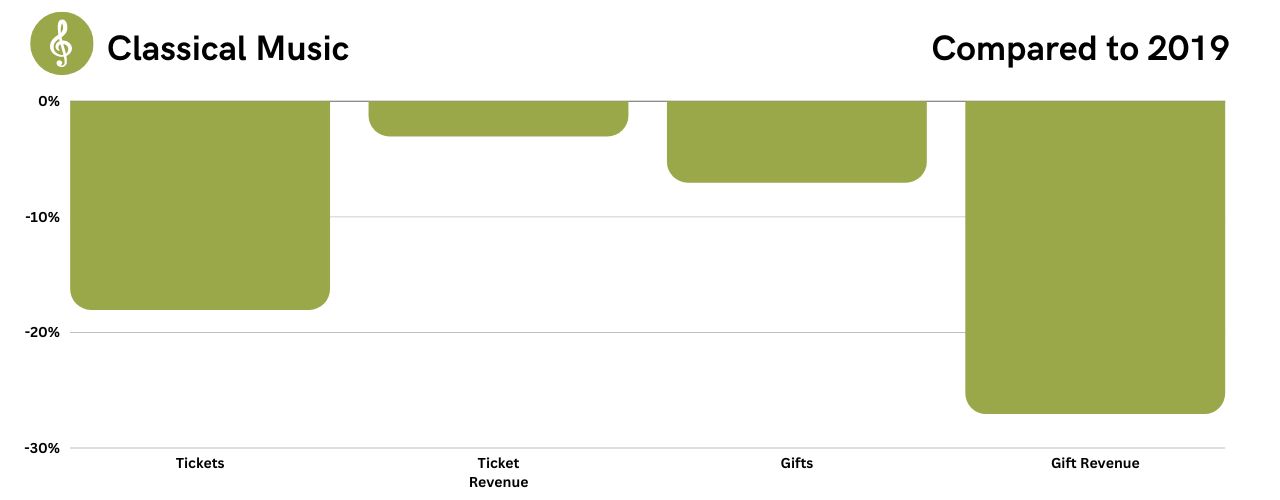Click the Tickets x-axis label

(200, 463)
